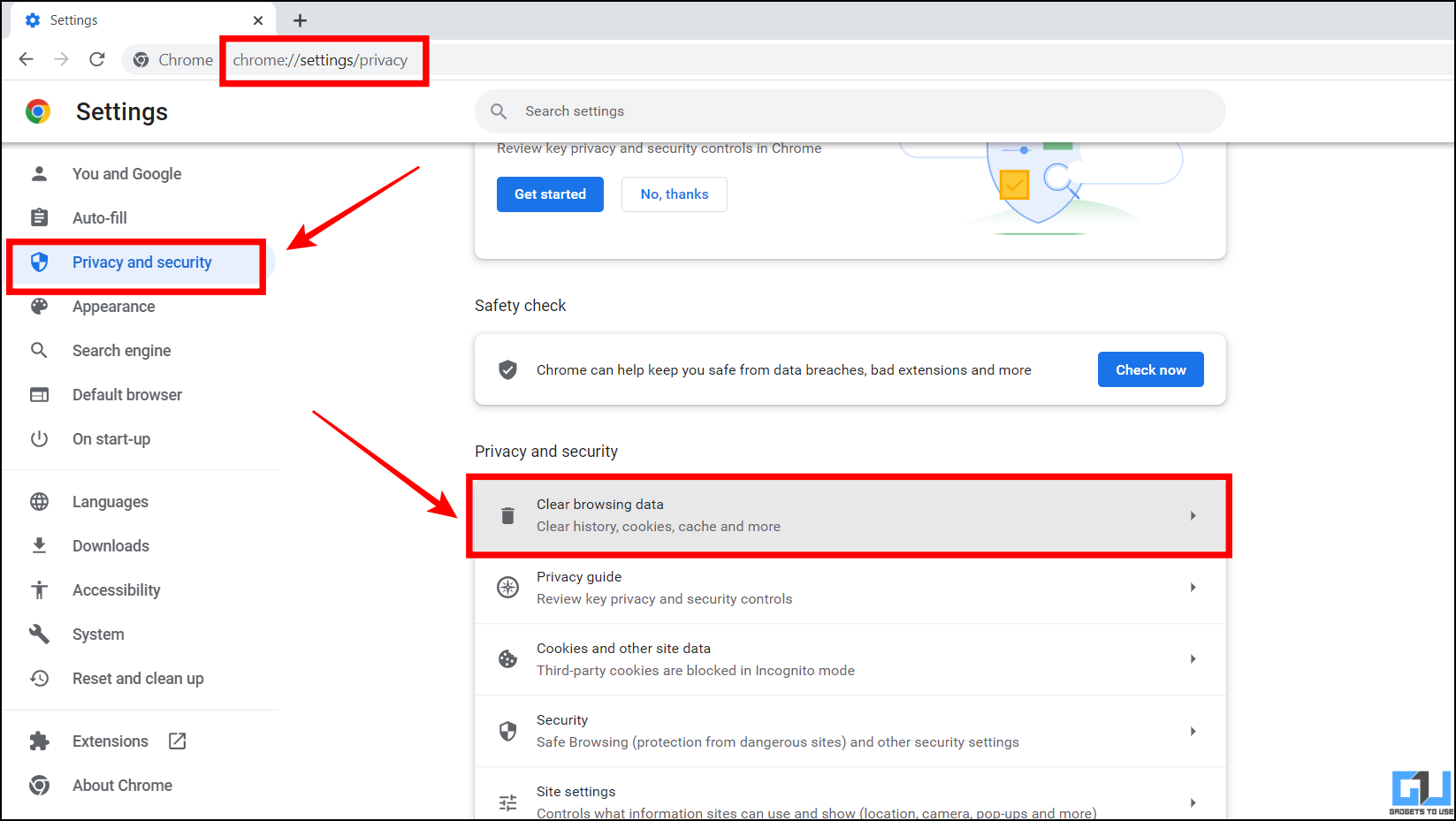Click the globe icon for Languages
Screen dimensions: 1456x821
(x=39, y=501)
